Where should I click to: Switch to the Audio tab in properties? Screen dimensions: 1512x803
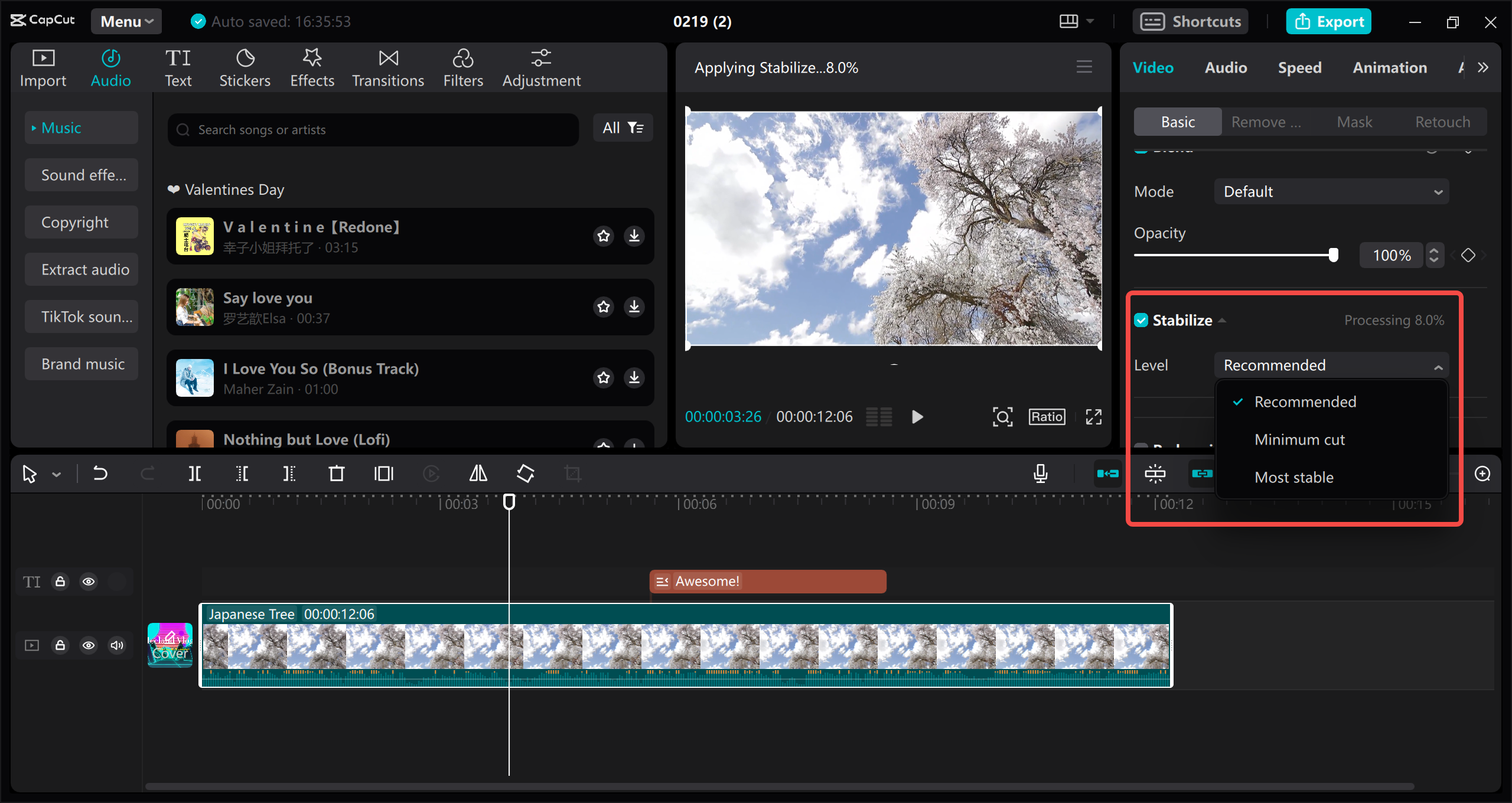(x=1225, y=66)
